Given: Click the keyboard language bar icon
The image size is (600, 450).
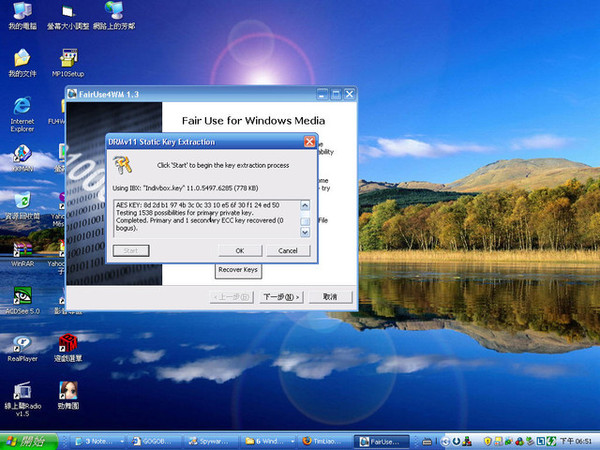Looking at the screenshot, I should pyautogui.click(x=427, y=442).
